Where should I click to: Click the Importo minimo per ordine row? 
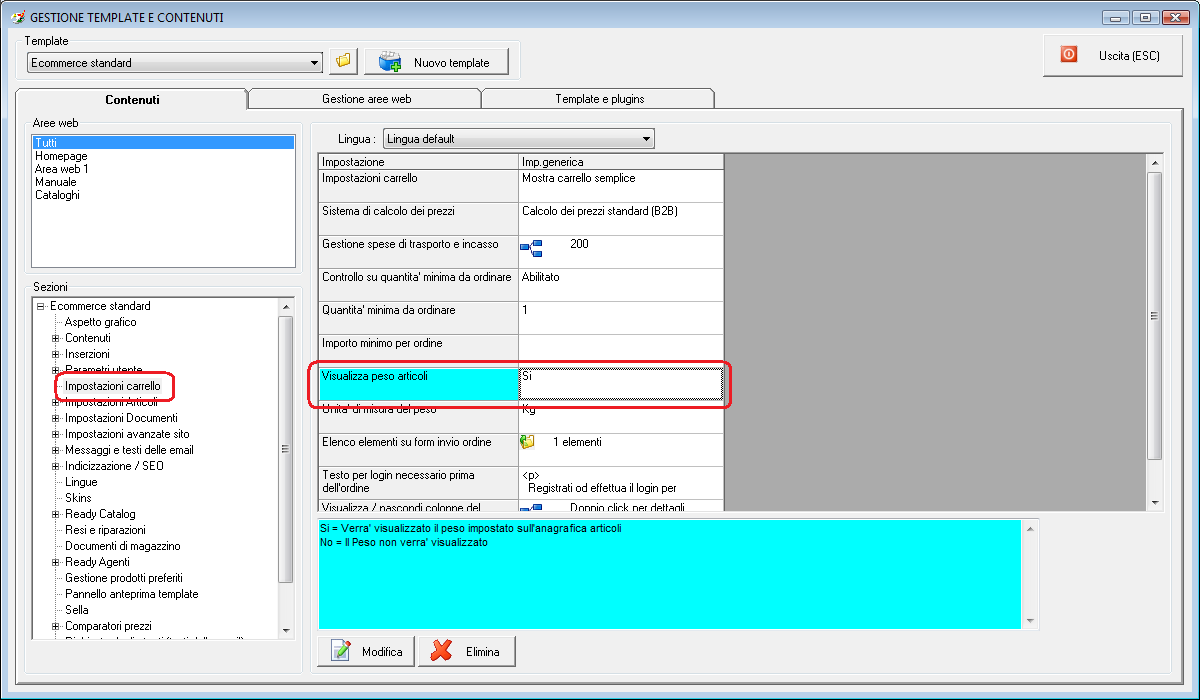(x=521, y=351)
